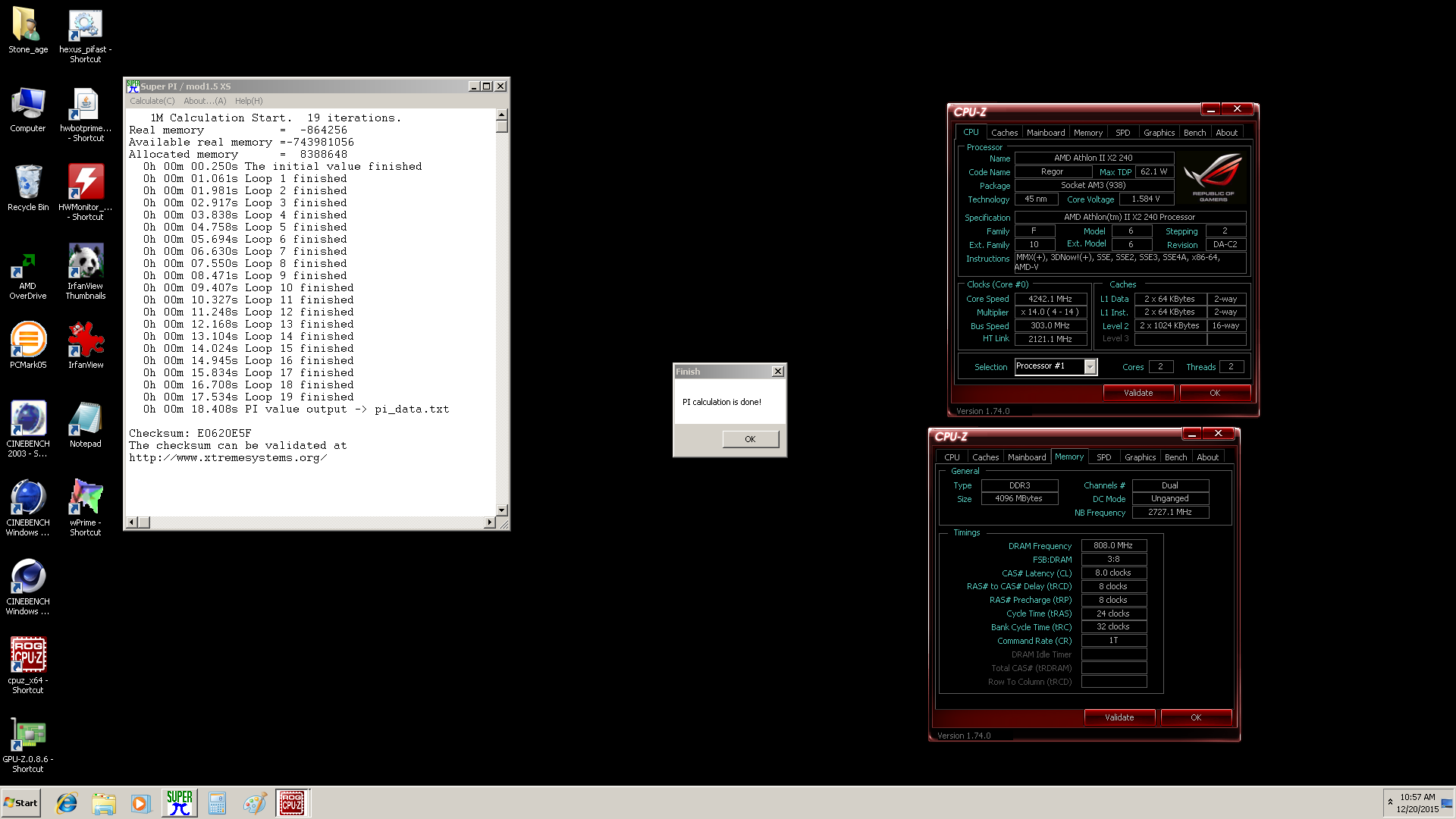Launch GPU-Z.0.8.6 shortcut icon

tap(28, 745)
